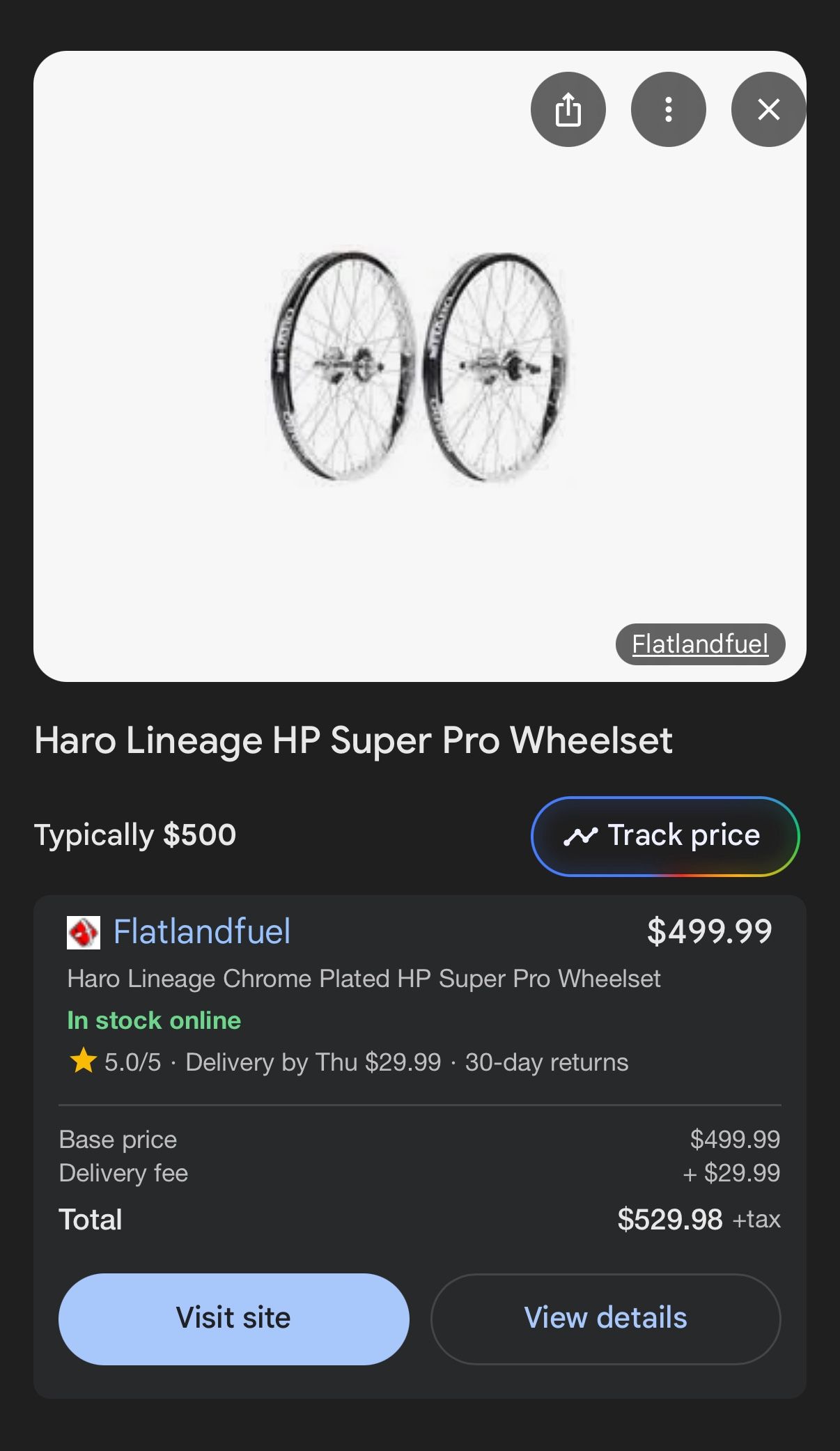The width and height of the screenshot is (840, 1451).
Task: Open the three-dot more options menu
Action: click(668, 109)
